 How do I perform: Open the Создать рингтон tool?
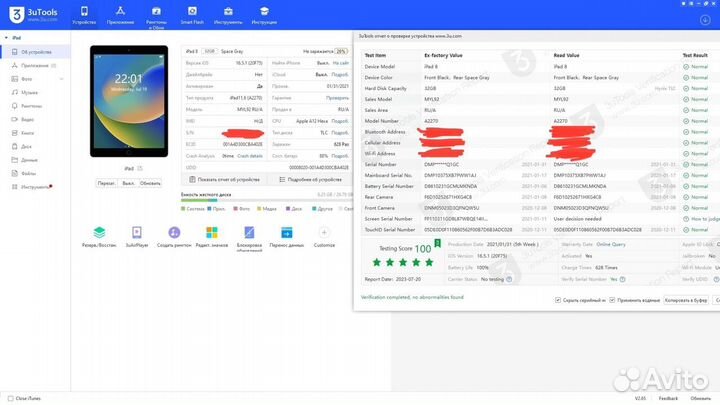[x=174, y=237]
